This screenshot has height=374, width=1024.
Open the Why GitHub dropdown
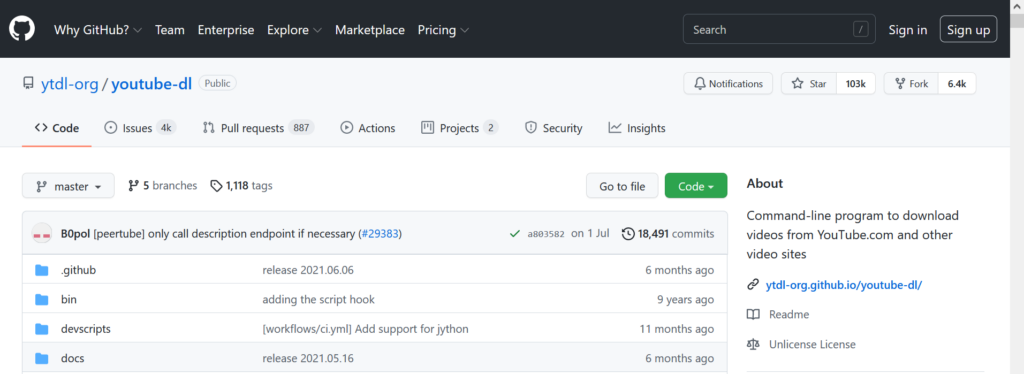98,30
